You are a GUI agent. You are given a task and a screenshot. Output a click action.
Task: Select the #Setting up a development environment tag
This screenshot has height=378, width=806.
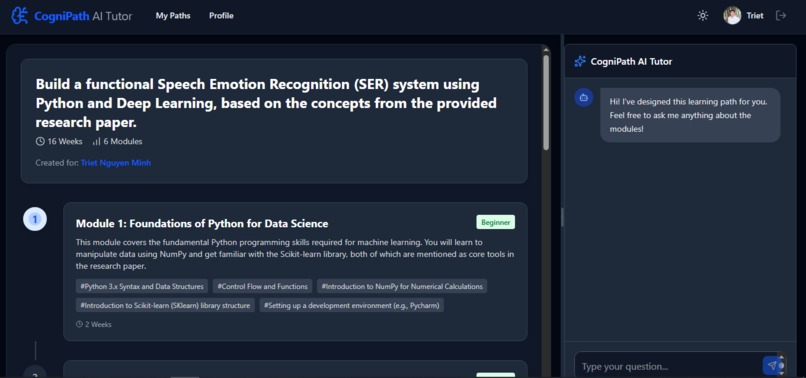pyautogui.click(x=352, y=305)
